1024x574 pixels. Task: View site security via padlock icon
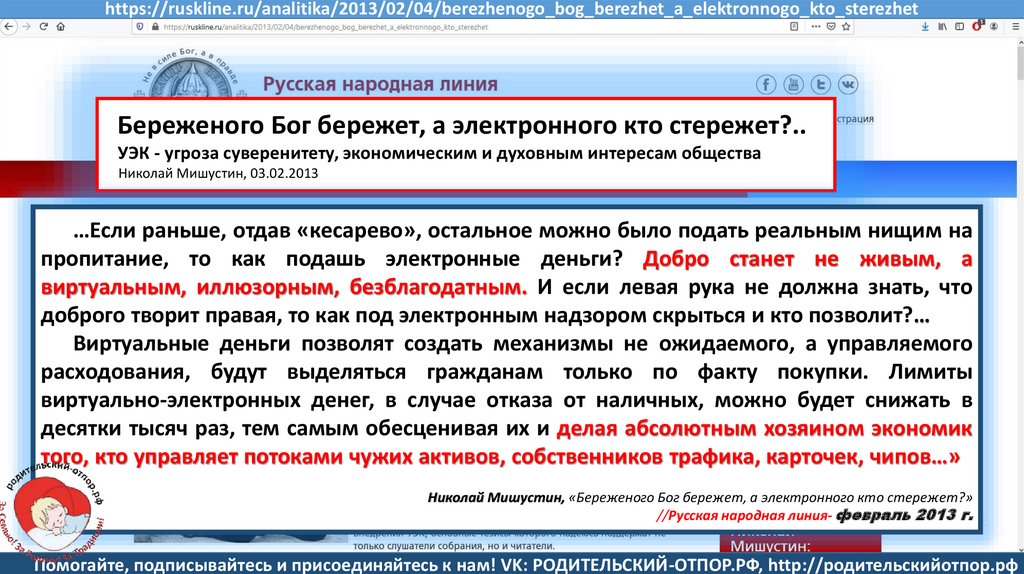pyautogui.click(x=155, y=27)
